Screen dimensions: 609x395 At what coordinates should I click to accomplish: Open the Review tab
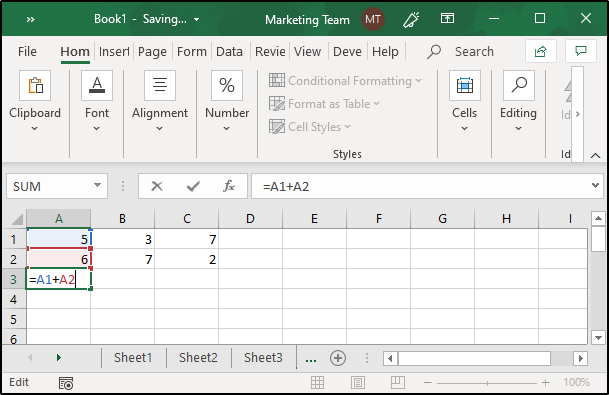[x=270, y=51]
